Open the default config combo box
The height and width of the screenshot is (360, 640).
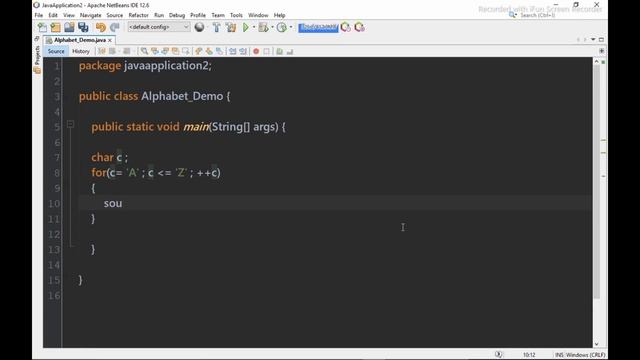[x=158, y=27]
